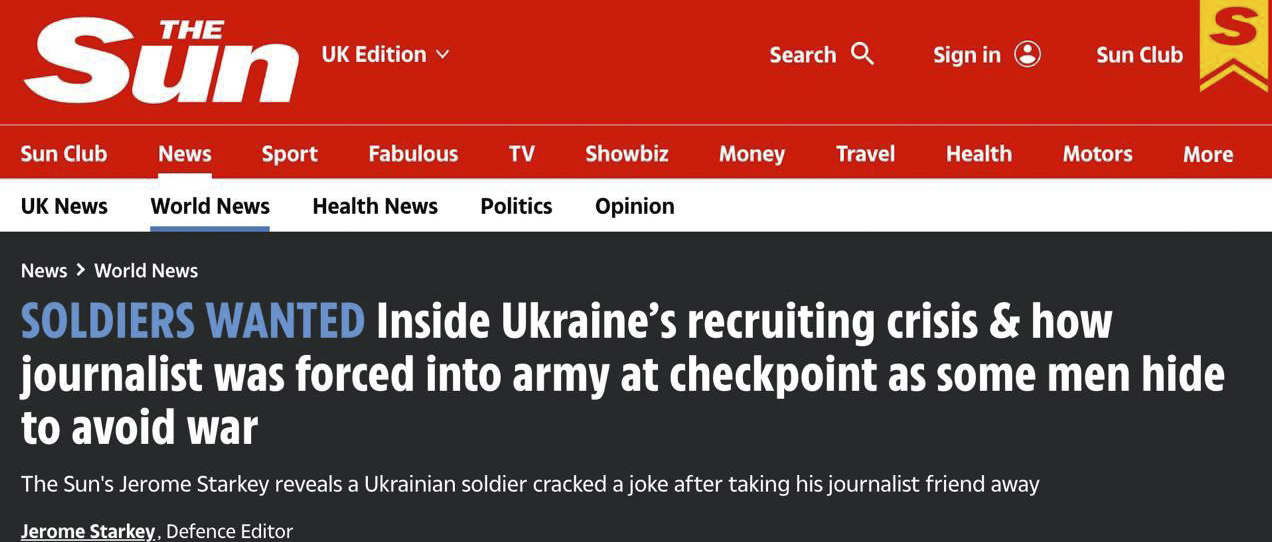Navigate to the Money section
The width and height of the screenshot is (1272, 542).
click(x=751, y=154)
